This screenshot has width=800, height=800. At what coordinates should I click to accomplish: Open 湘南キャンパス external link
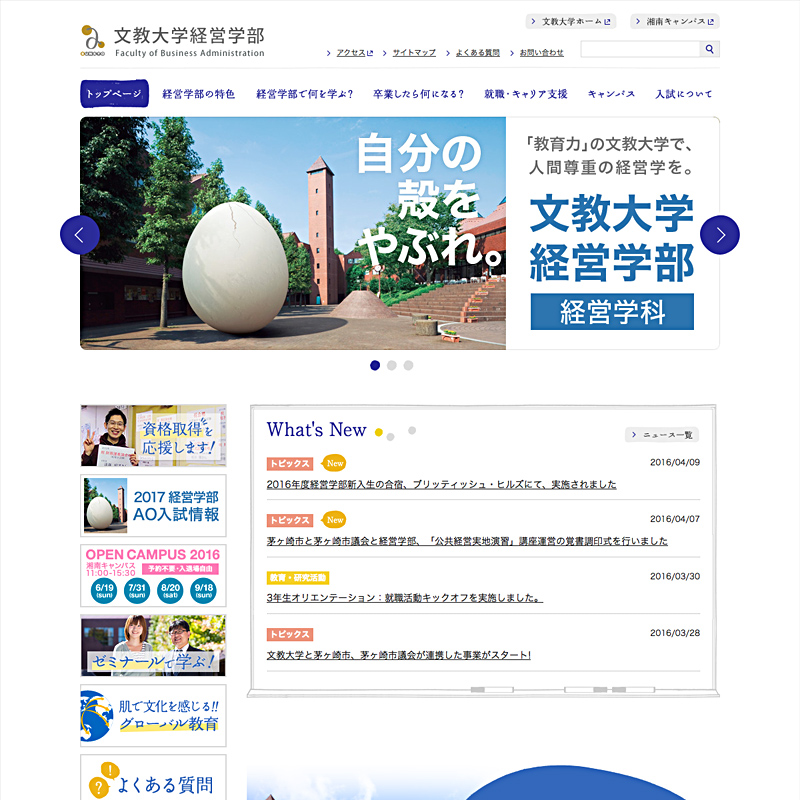pos(674,21)
